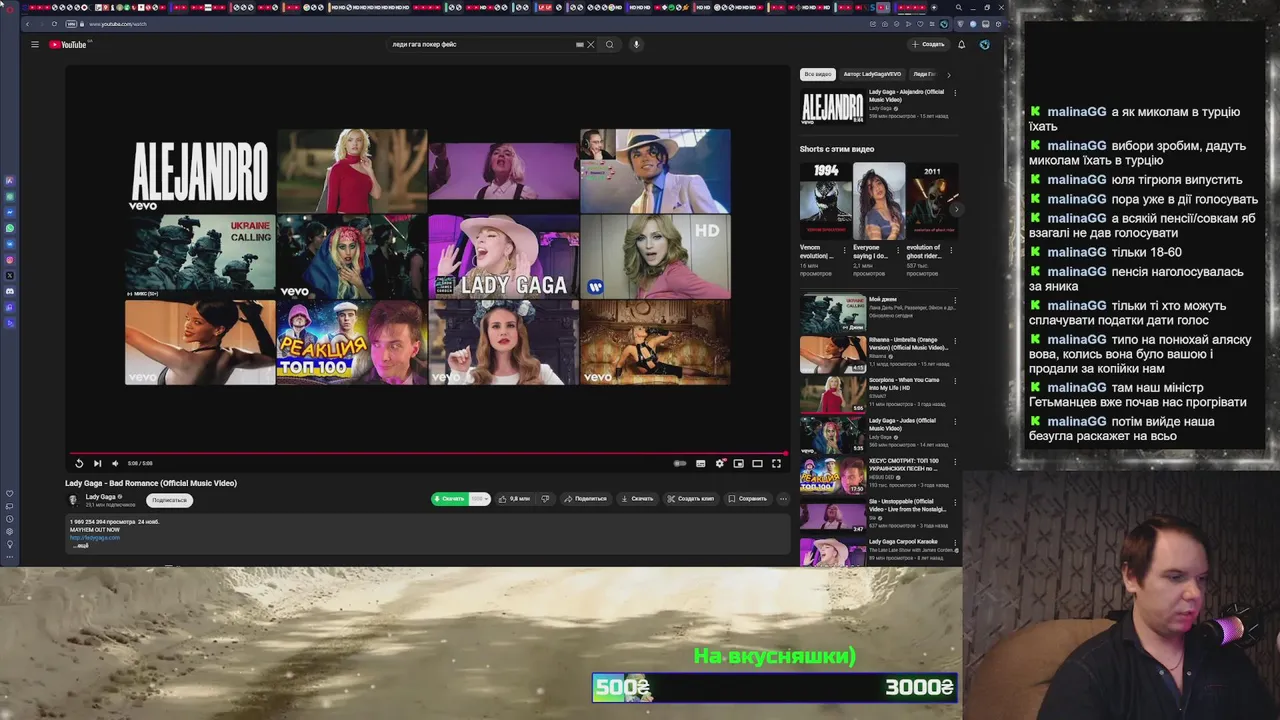Click Ukraine Calling end-screen thumbnail
Image resolution: width=1280 pixels, height=720 pixels.
click(200, 256)
